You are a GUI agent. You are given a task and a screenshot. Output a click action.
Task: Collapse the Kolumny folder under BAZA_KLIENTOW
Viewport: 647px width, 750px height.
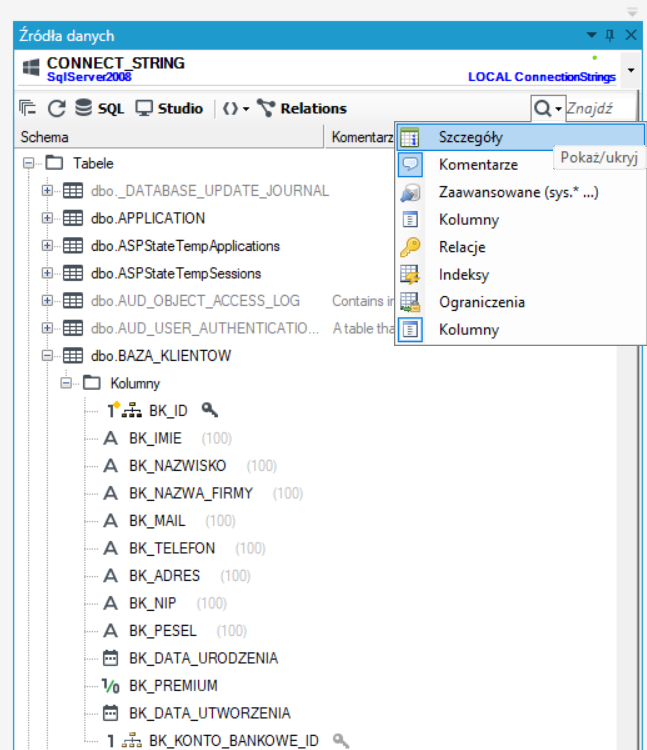coord(66,383)
